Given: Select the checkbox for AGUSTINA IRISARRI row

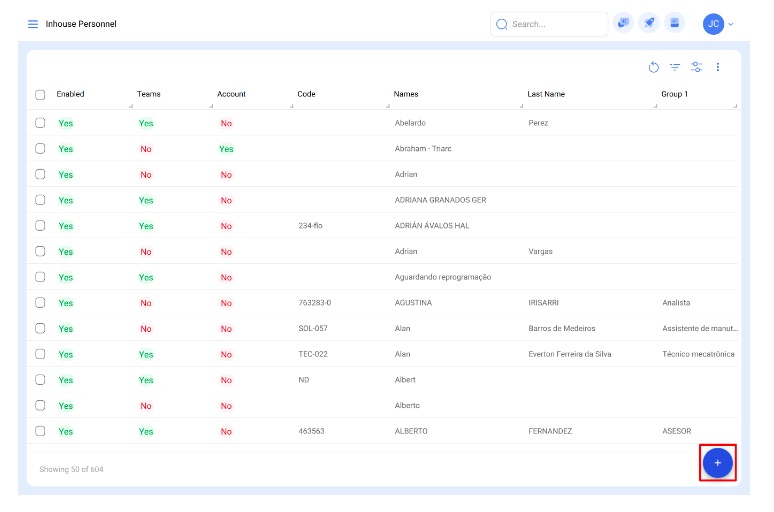Looking at the screenshot, I should pos(40,302).
